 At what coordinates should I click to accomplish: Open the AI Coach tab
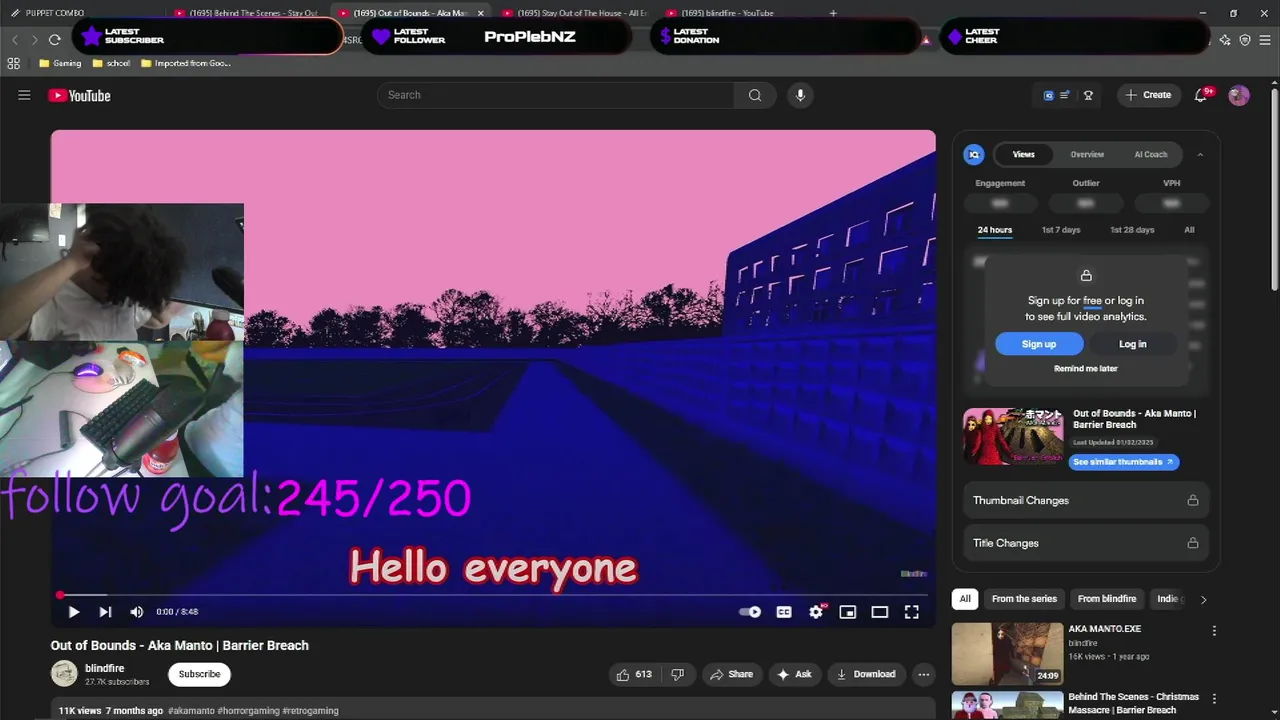(1150, 154)
